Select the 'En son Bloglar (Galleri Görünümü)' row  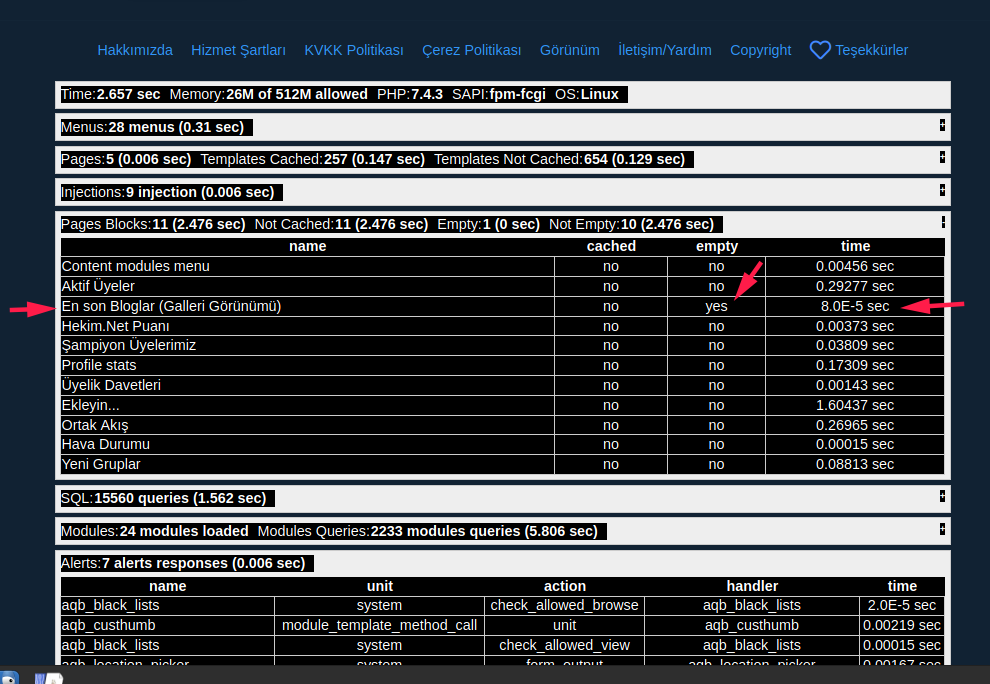coord(171,306)
